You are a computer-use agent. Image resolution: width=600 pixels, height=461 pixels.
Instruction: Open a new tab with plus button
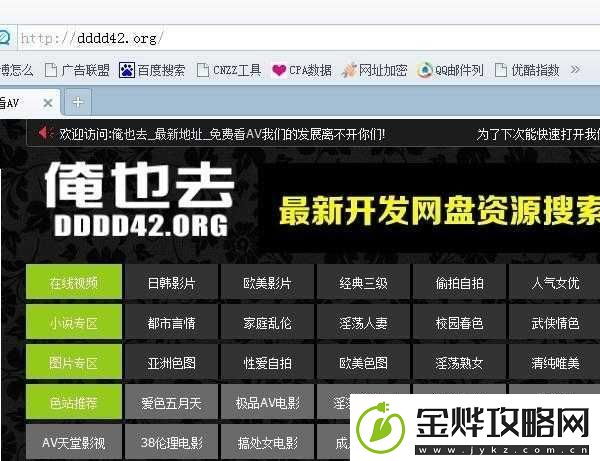tap(78, 102)
